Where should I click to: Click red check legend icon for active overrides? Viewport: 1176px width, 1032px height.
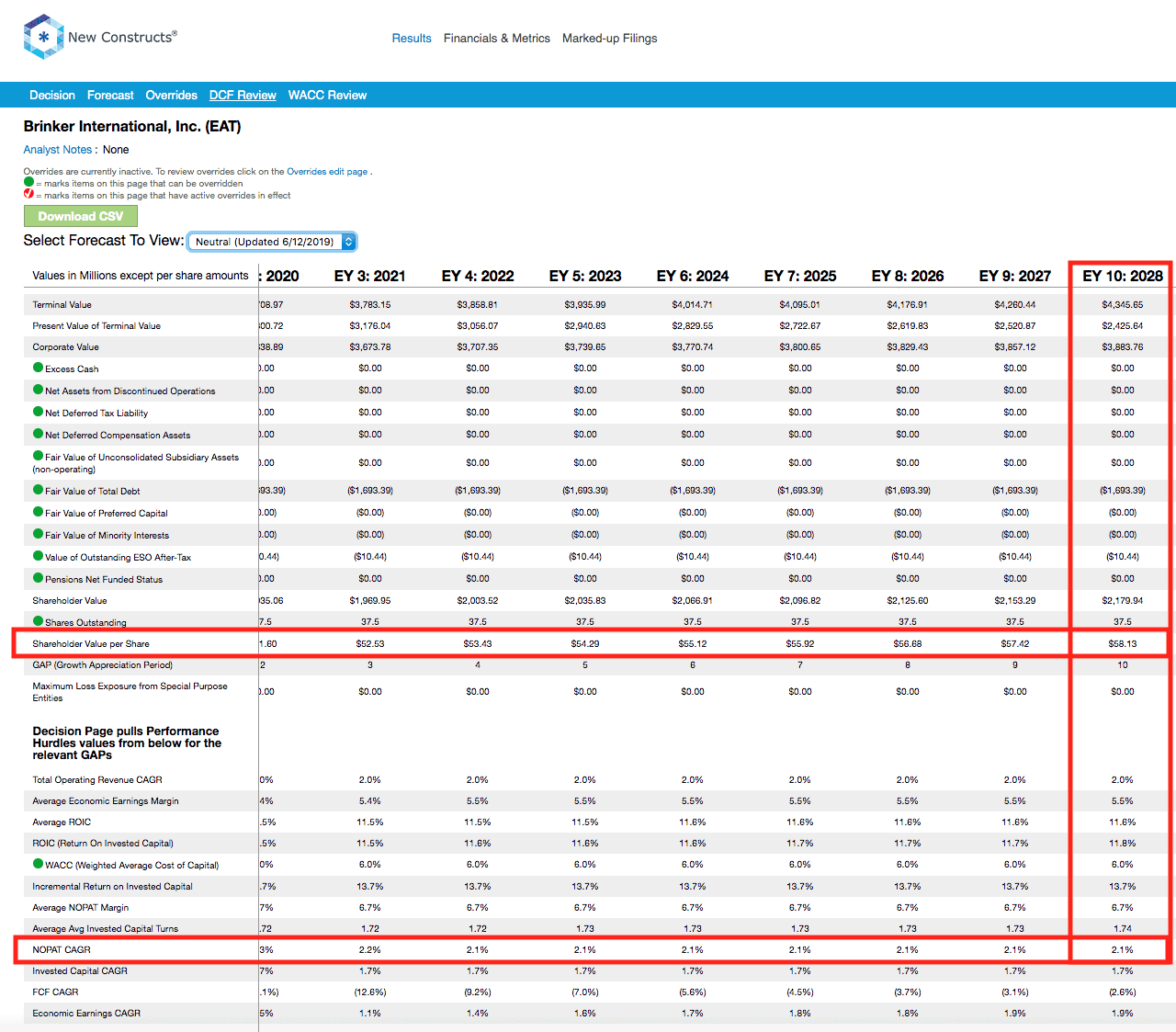point(28,194)
